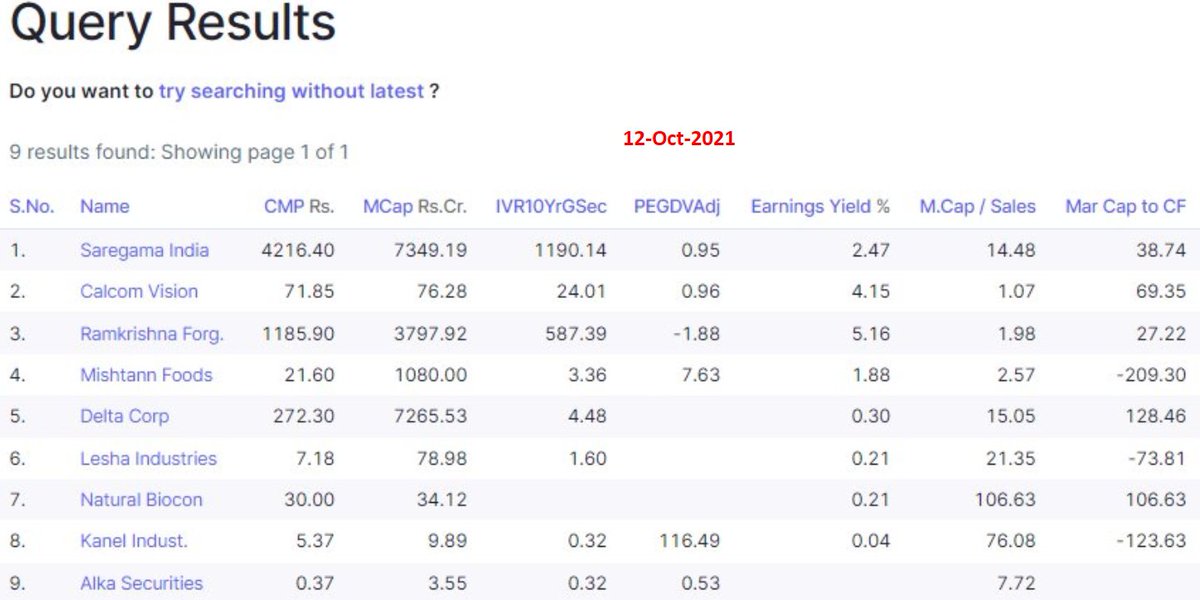The width and height of the screenshot is (1200, 600).
Task: Sort by S.No. column header
Action: coord(32,207)
